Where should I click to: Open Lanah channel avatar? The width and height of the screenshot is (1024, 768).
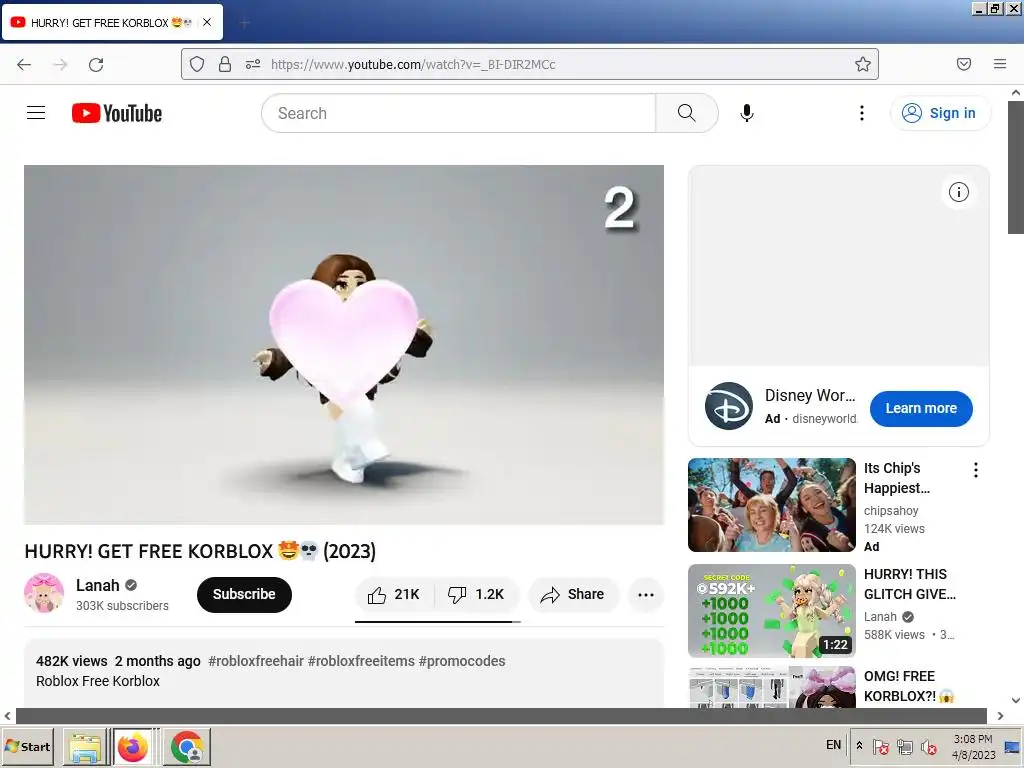pyautogui.click(x=44, y=594)
